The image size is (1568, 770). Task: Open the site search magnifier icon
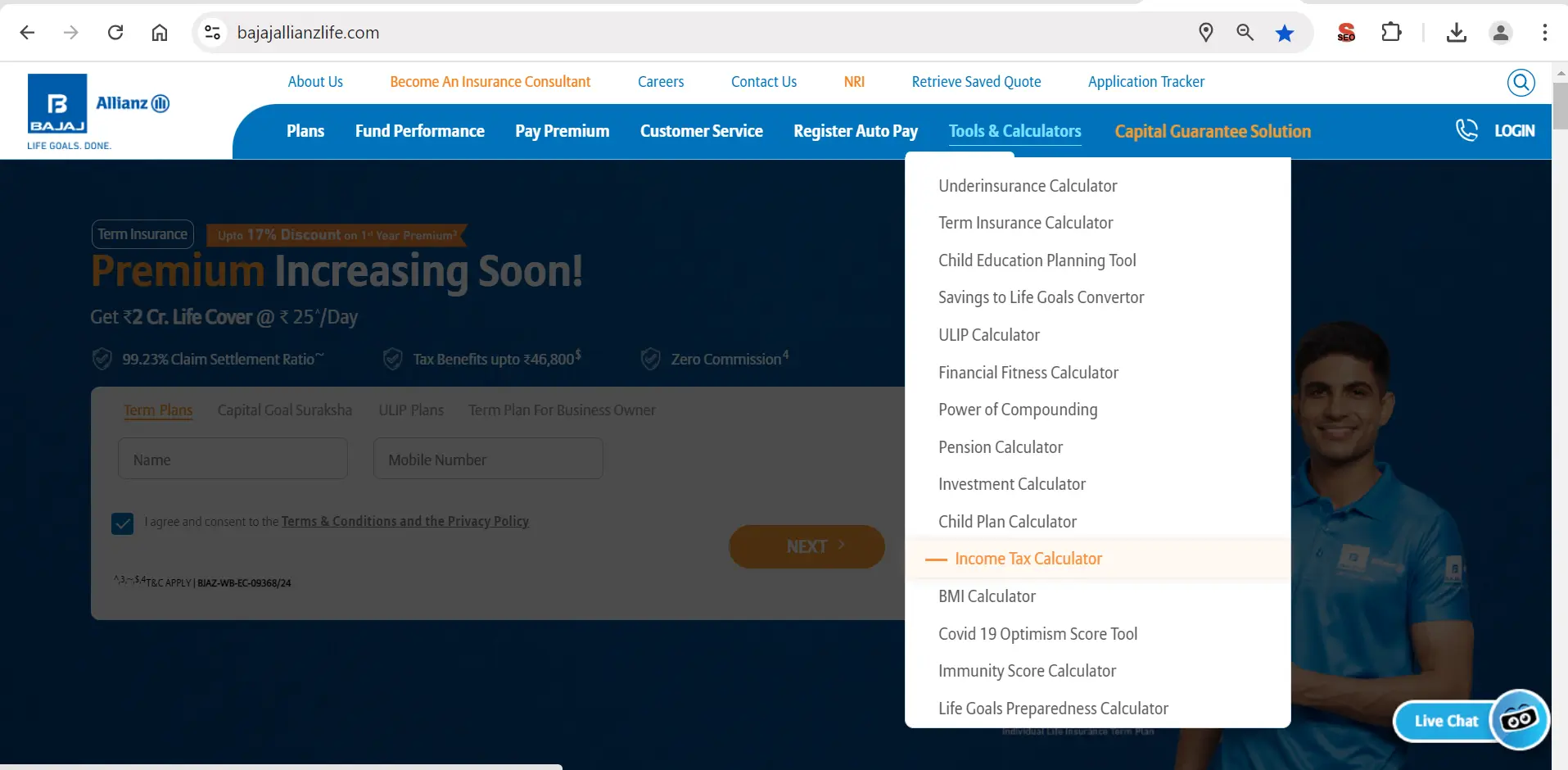pos(1521,82)
